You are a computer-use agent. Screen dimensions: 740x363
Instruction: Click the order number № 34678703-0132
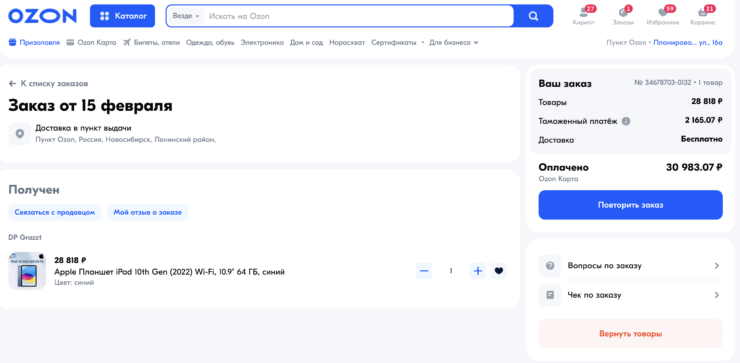click(x=663, y=83)
